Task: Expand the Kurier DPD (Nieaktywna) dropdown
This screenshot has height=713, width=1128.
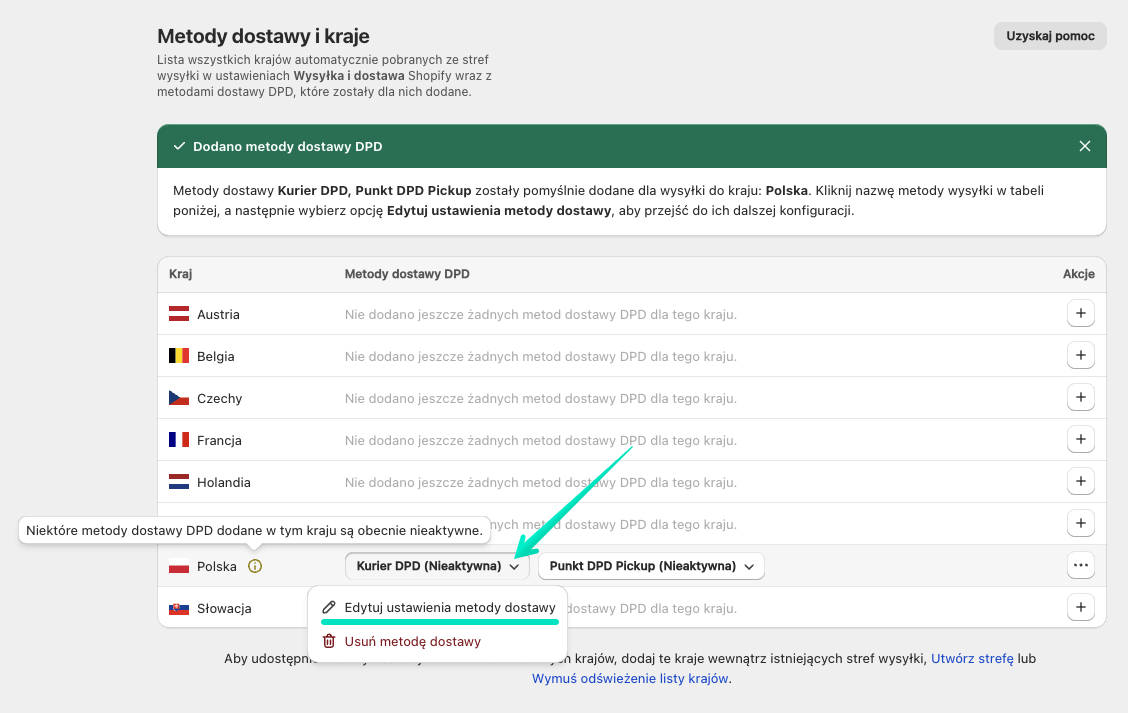Action: point(437,566)
